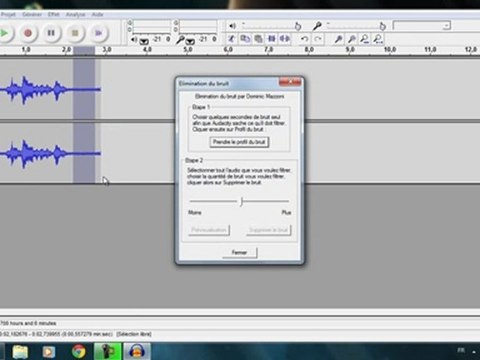480x360 pixels.
Task: Open the input meter dropdown arrow
Action: 190,41
